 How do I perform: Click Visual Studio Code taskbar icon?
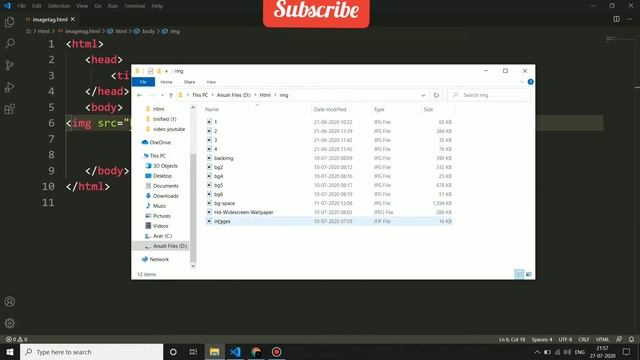(x=235, y=352)
